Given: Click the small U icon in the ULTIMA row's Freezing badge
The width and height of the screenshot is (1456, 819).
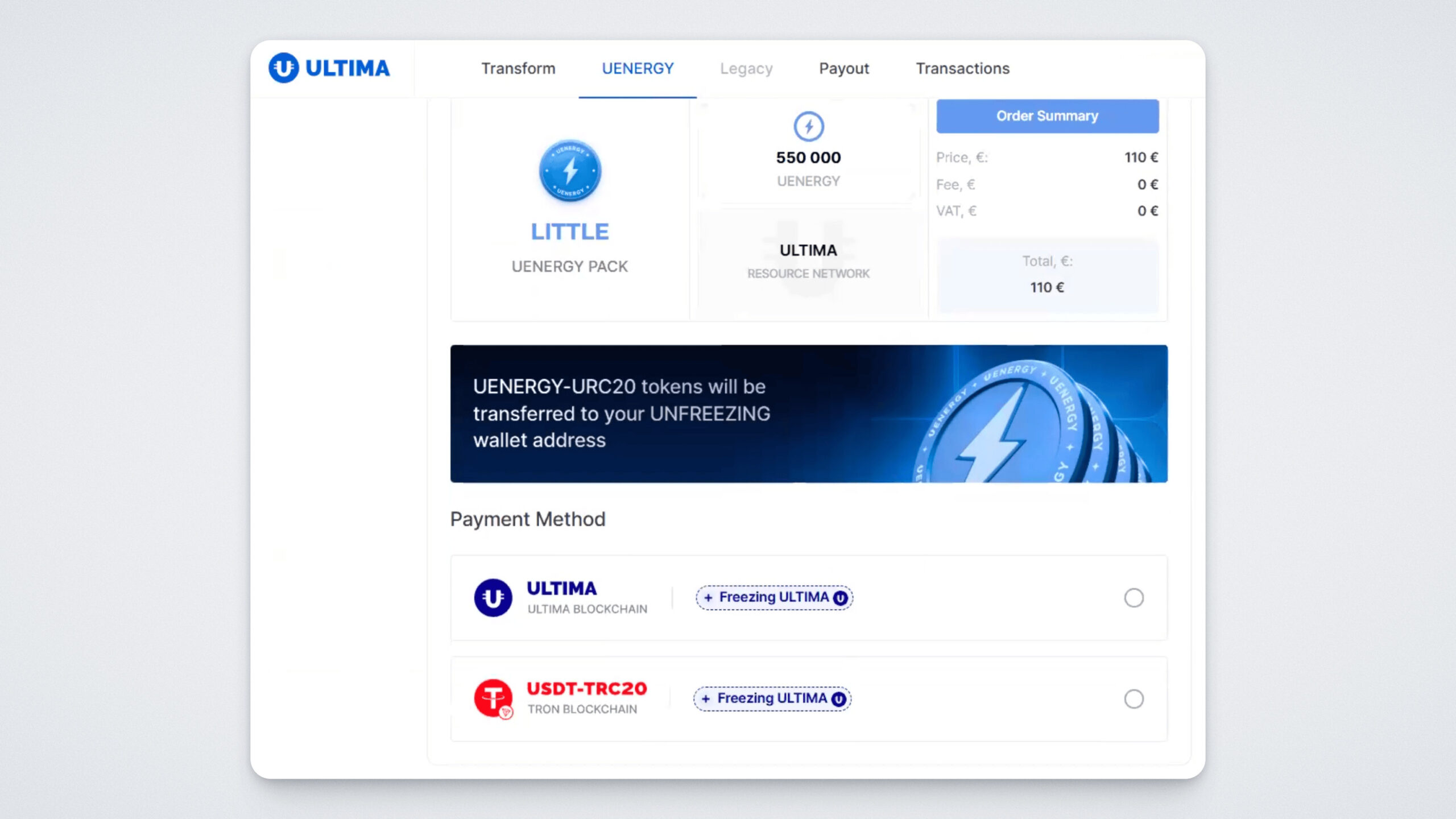Looking at the screenshot, I should (x=840, y=598).
